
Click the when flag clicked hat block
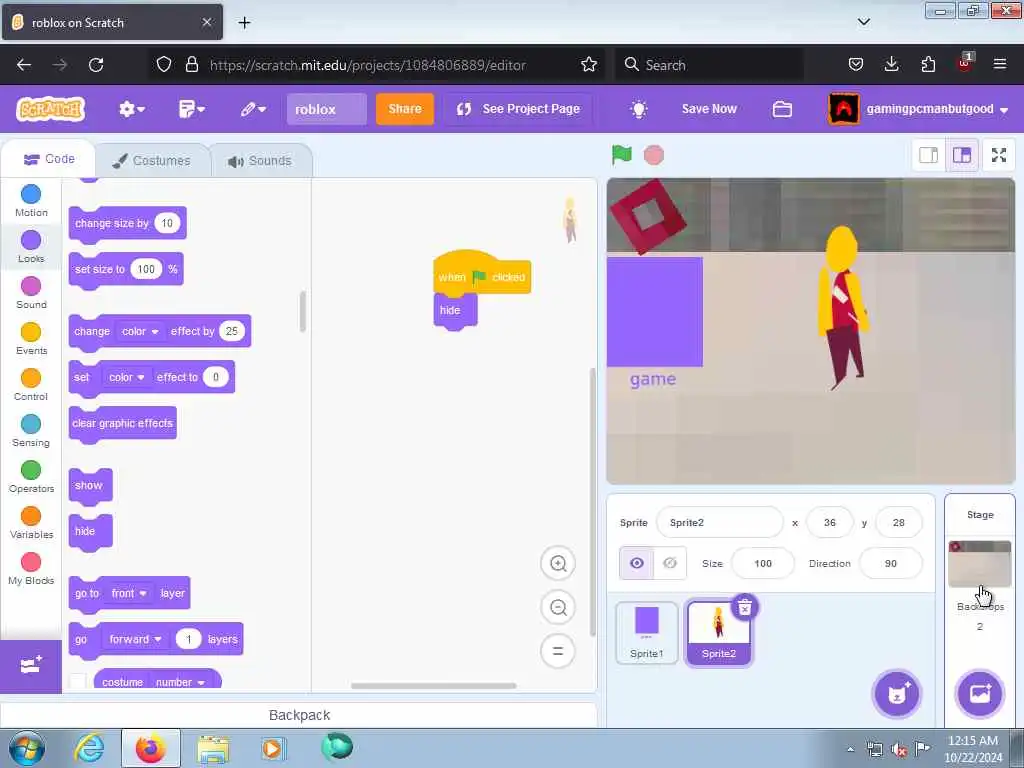482,273
